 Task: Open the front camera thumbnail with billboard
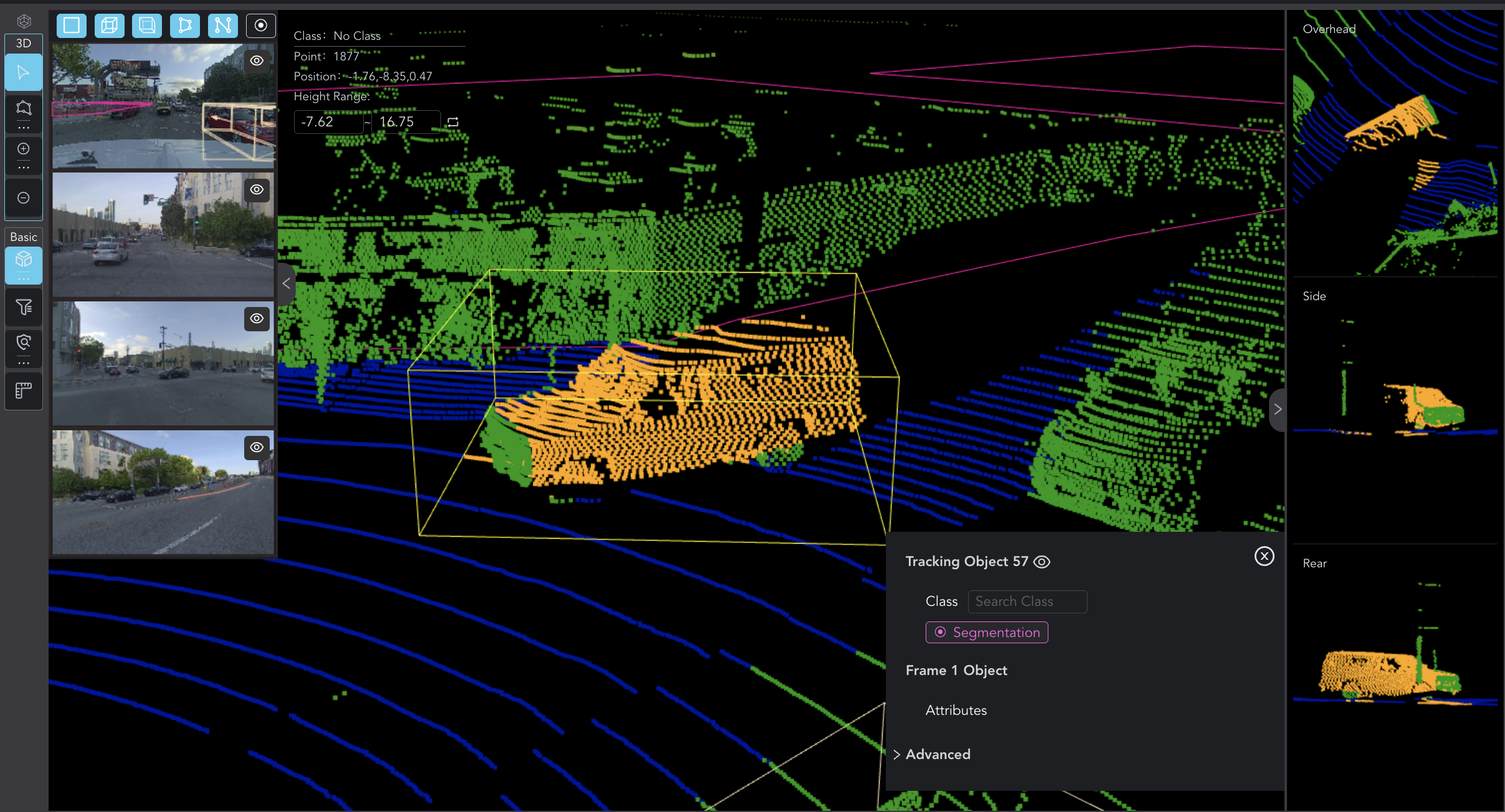163,106
